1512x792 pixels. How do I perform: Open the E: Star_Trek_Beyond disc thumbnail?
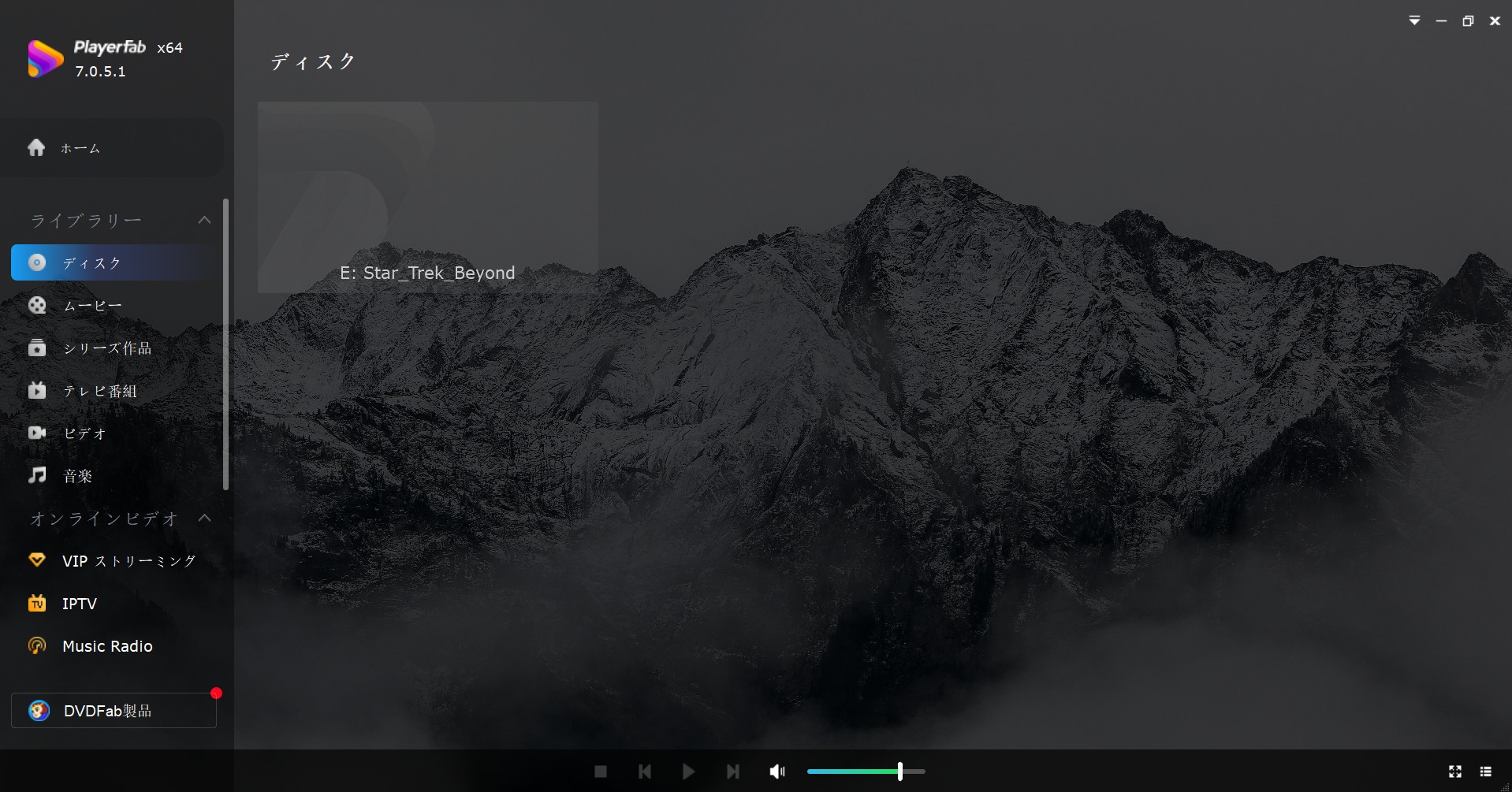coord(427,197)
